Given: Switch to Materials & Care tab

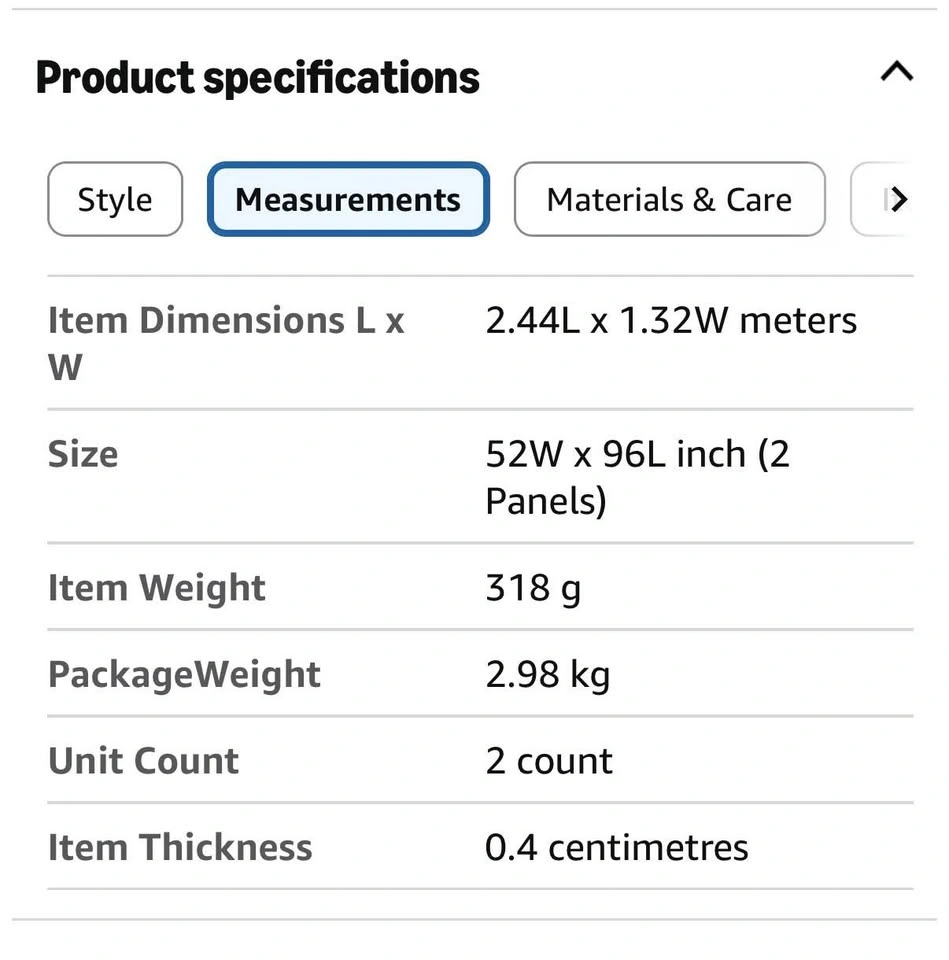Looking at the screenshot, I should tap(670, 199).
